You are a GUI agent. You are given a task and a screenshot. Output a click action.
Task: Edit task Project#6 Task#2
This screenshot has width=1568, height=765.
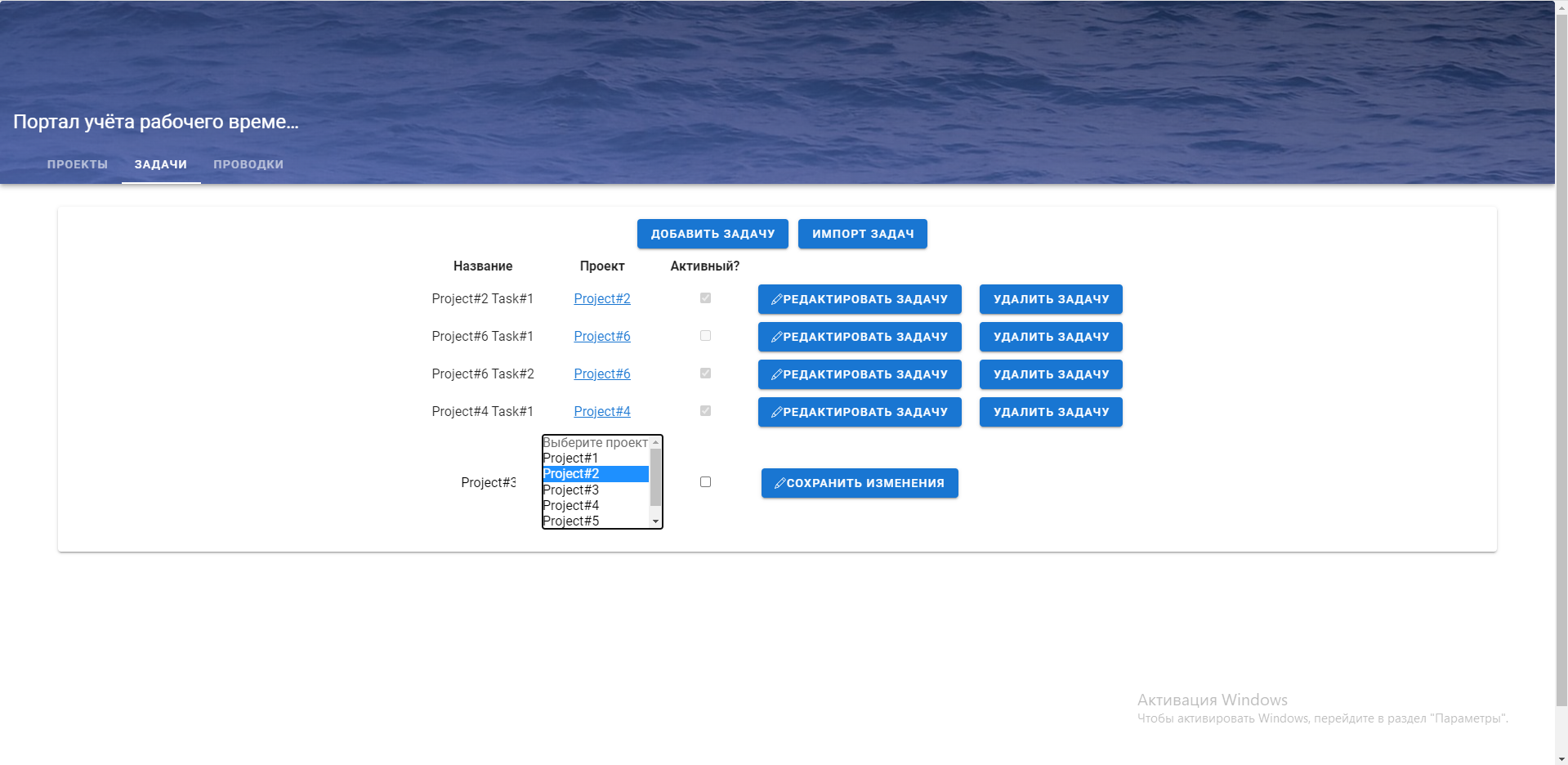tap(860, 374)
